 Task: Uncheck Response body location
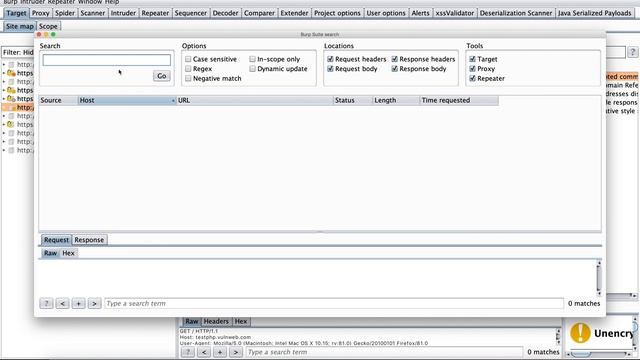point(395,69)
